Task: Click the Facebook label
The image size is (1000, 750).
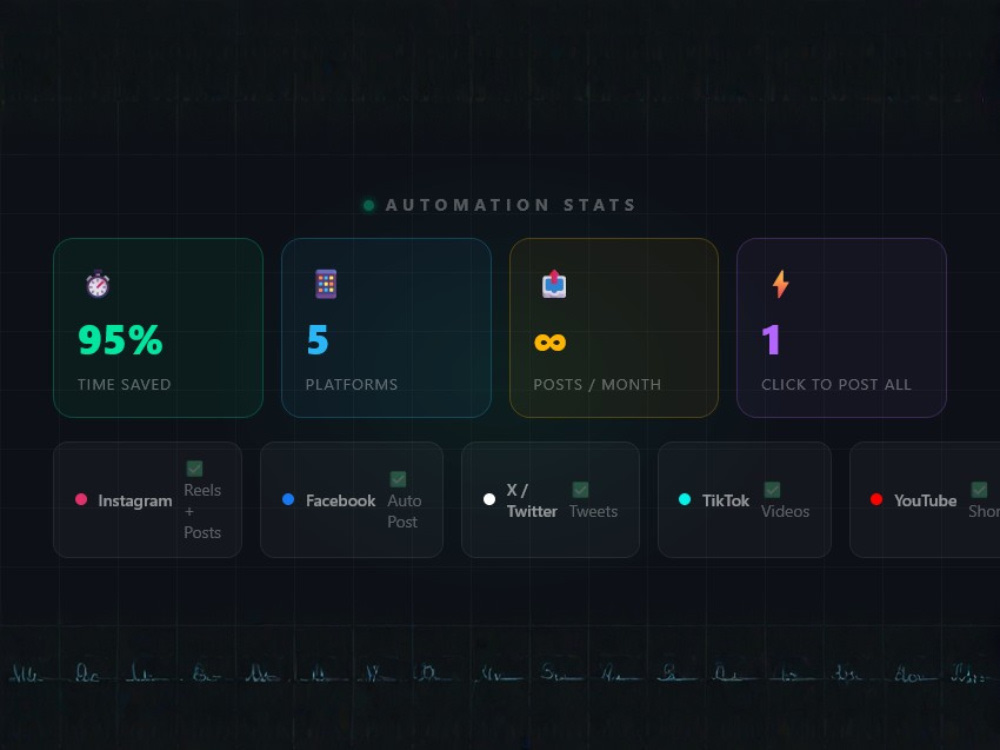Action: click(341, 501)
